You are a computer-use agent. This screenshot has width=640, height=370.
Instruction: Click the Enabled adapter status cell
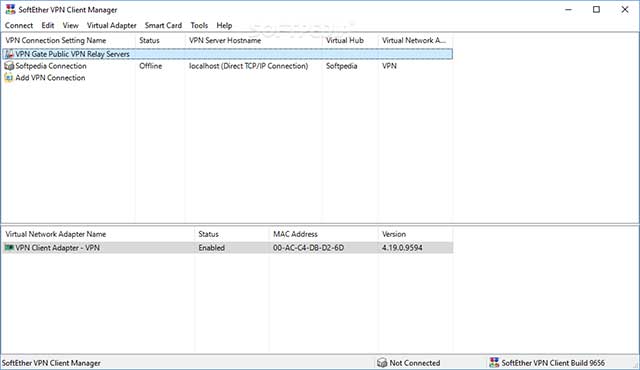(211, 248)
